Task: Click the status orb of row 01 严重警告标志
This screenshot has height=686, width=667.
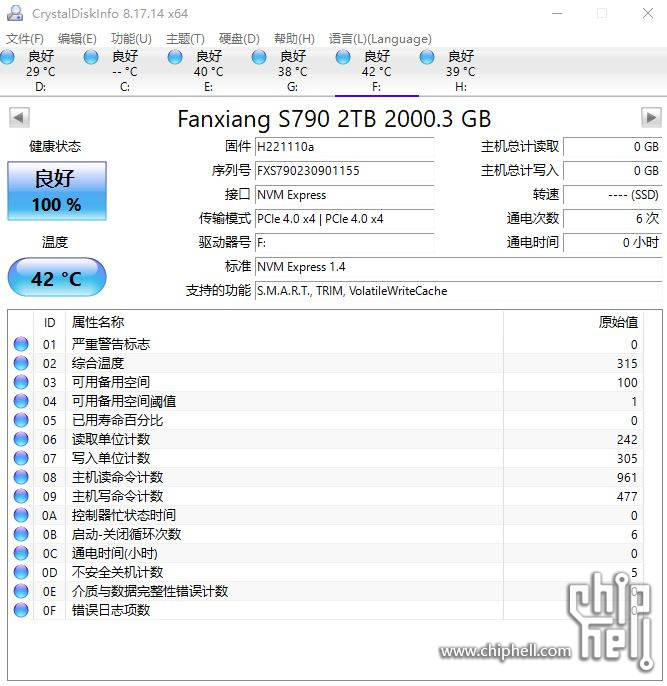Action: 21,344
